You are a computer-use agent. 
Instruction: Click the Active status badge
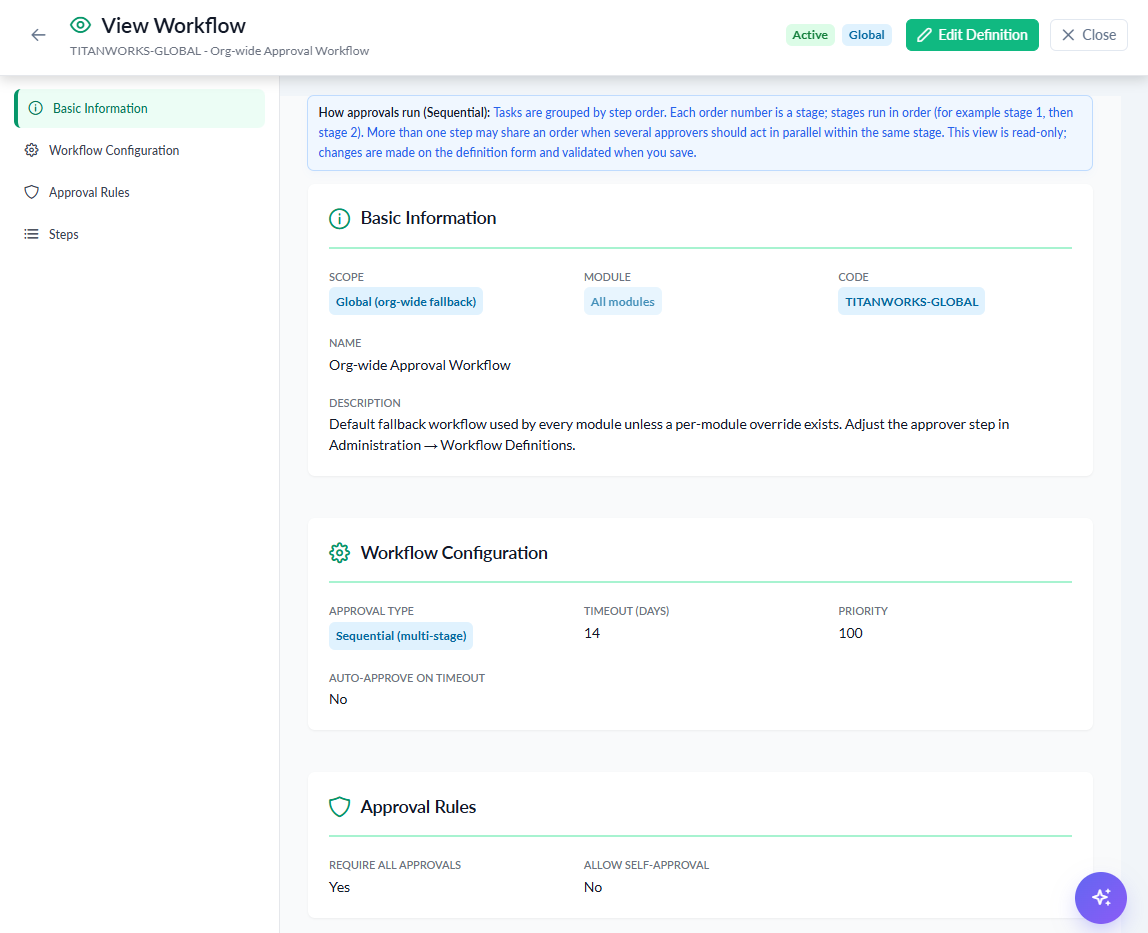pyautogui.click(x=810, y=35)
